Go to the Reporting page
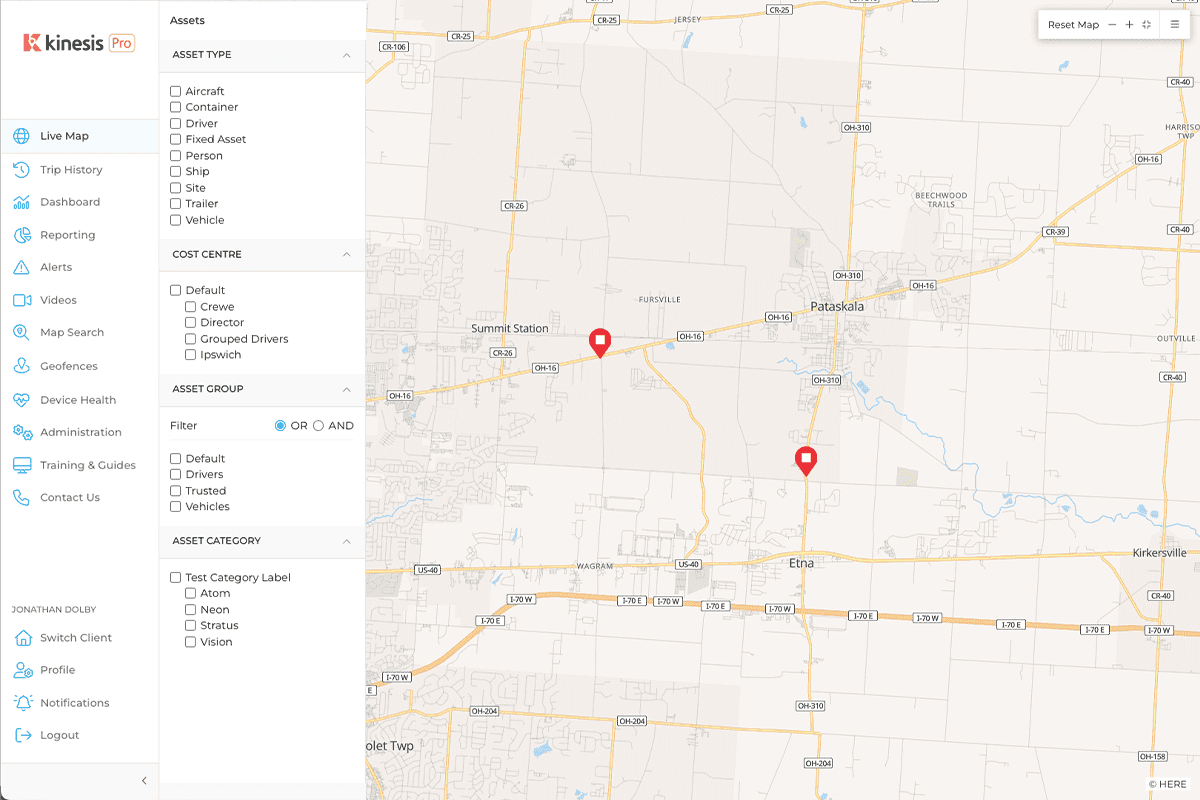The width and height of the screenshot is (1200, 800). coord(67,235)
